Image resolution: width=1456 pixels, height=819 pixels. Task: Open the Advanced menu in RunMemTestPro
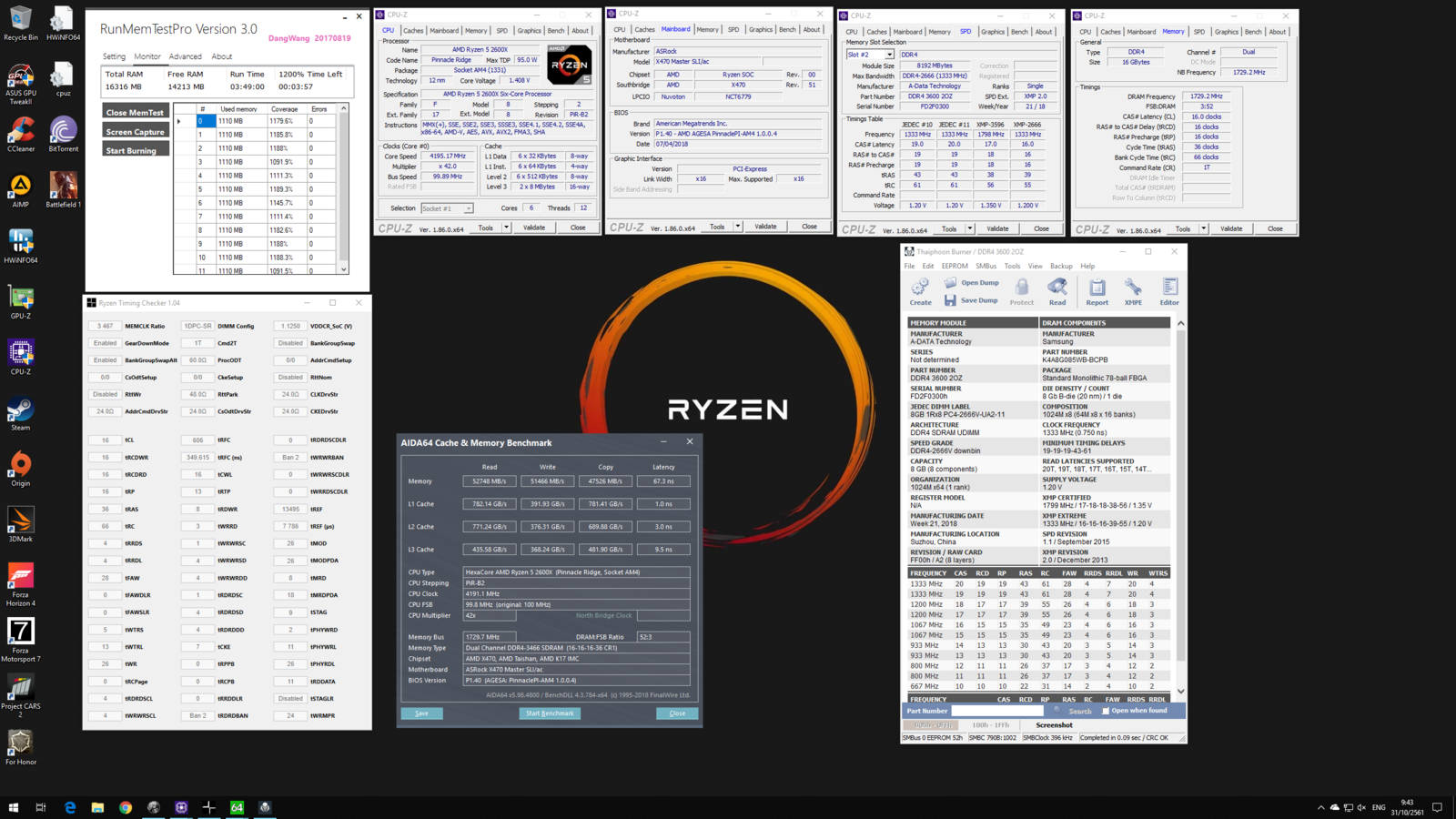coord(185,56)
